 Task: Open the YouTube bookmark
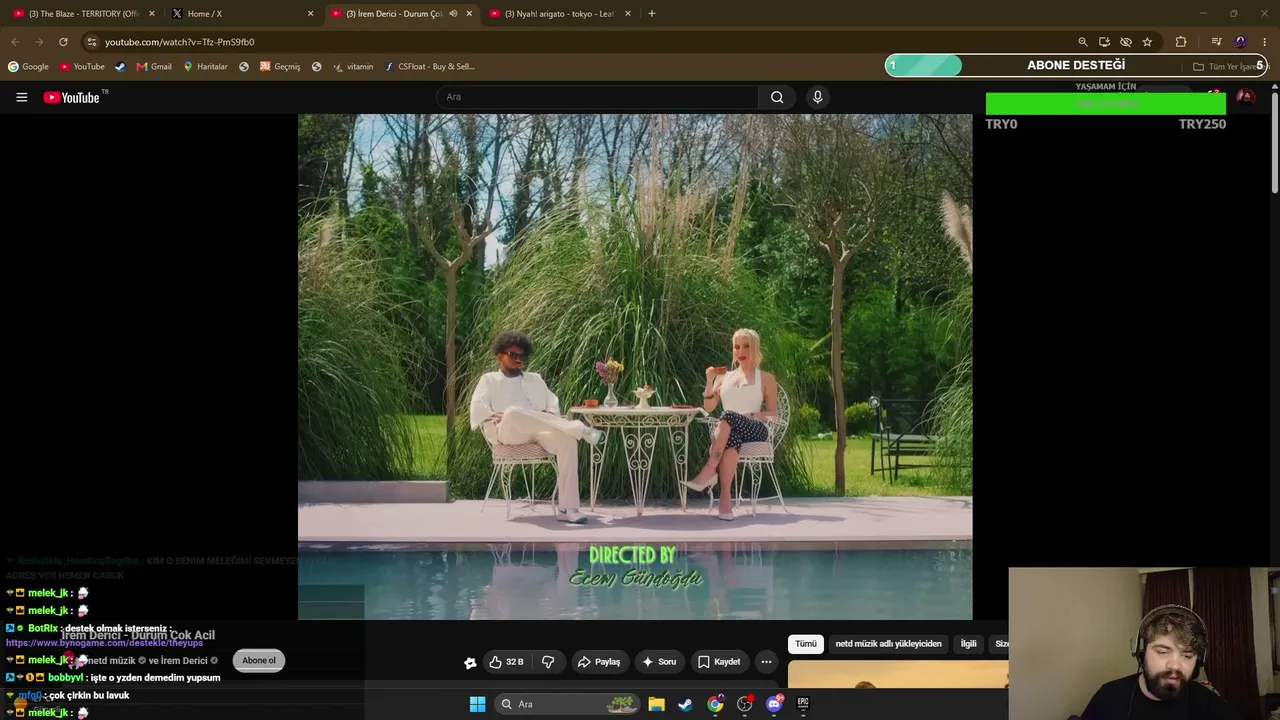pos(82,67)
